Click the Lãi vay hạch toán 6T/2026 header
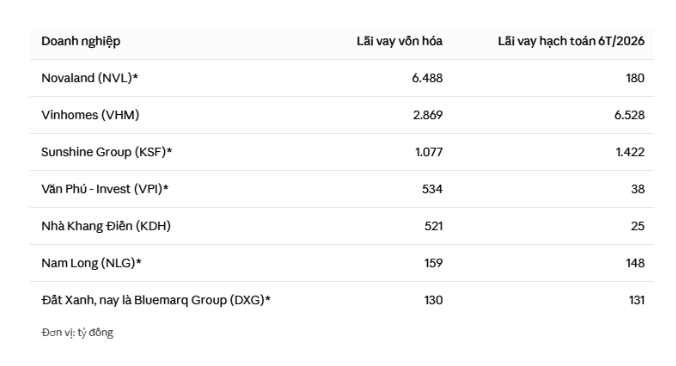 point(571,41)
